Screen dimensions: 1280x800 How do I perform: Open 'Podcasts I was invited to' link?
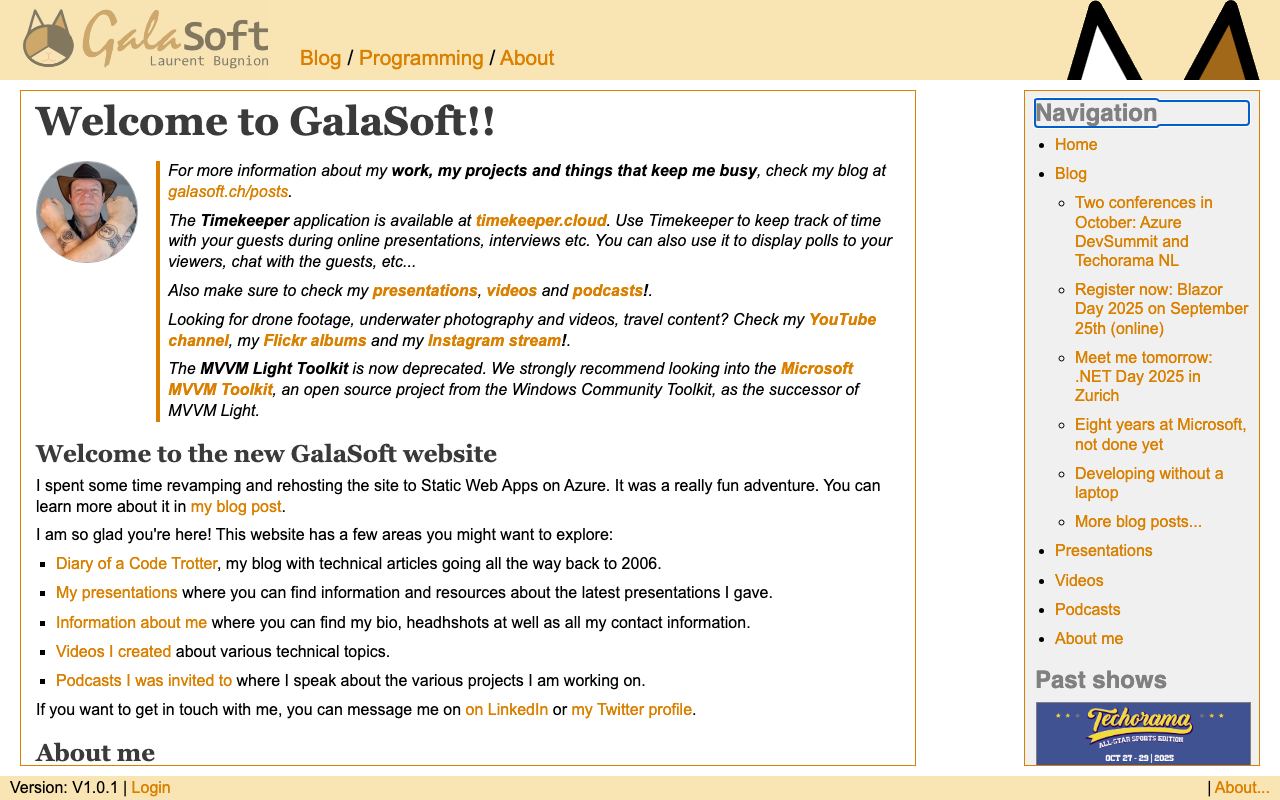click(144, 680)
